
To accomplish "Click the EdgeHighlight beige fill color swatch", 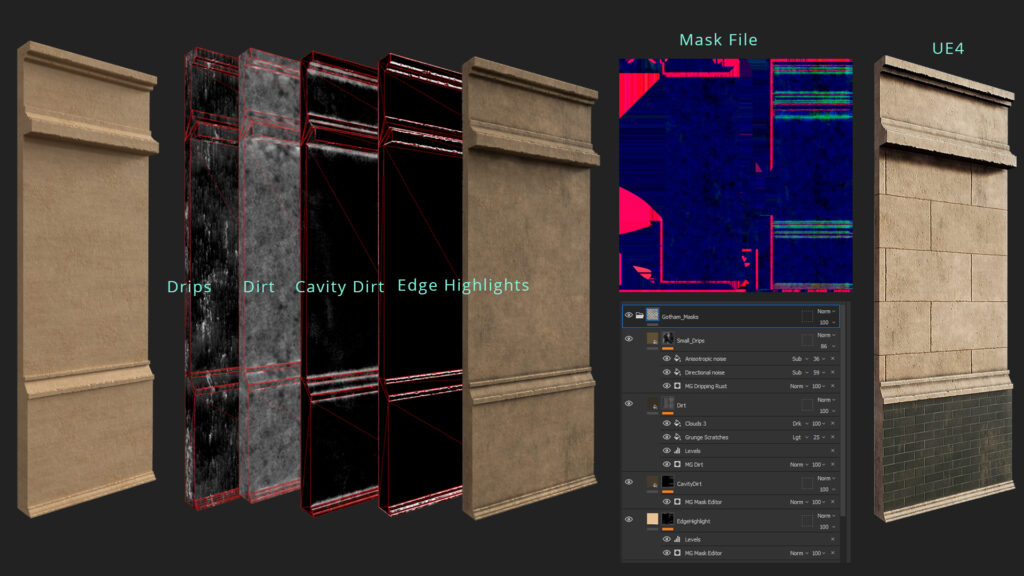I will click(653, 520).
